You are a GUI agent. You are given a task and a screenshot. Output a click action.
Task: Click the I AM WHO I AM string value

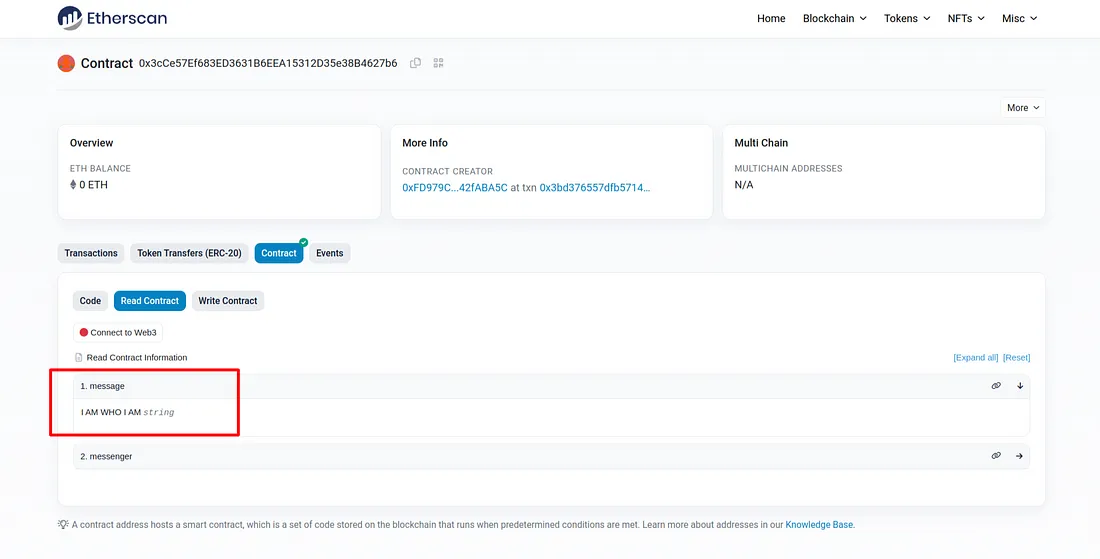click(112, 412)
